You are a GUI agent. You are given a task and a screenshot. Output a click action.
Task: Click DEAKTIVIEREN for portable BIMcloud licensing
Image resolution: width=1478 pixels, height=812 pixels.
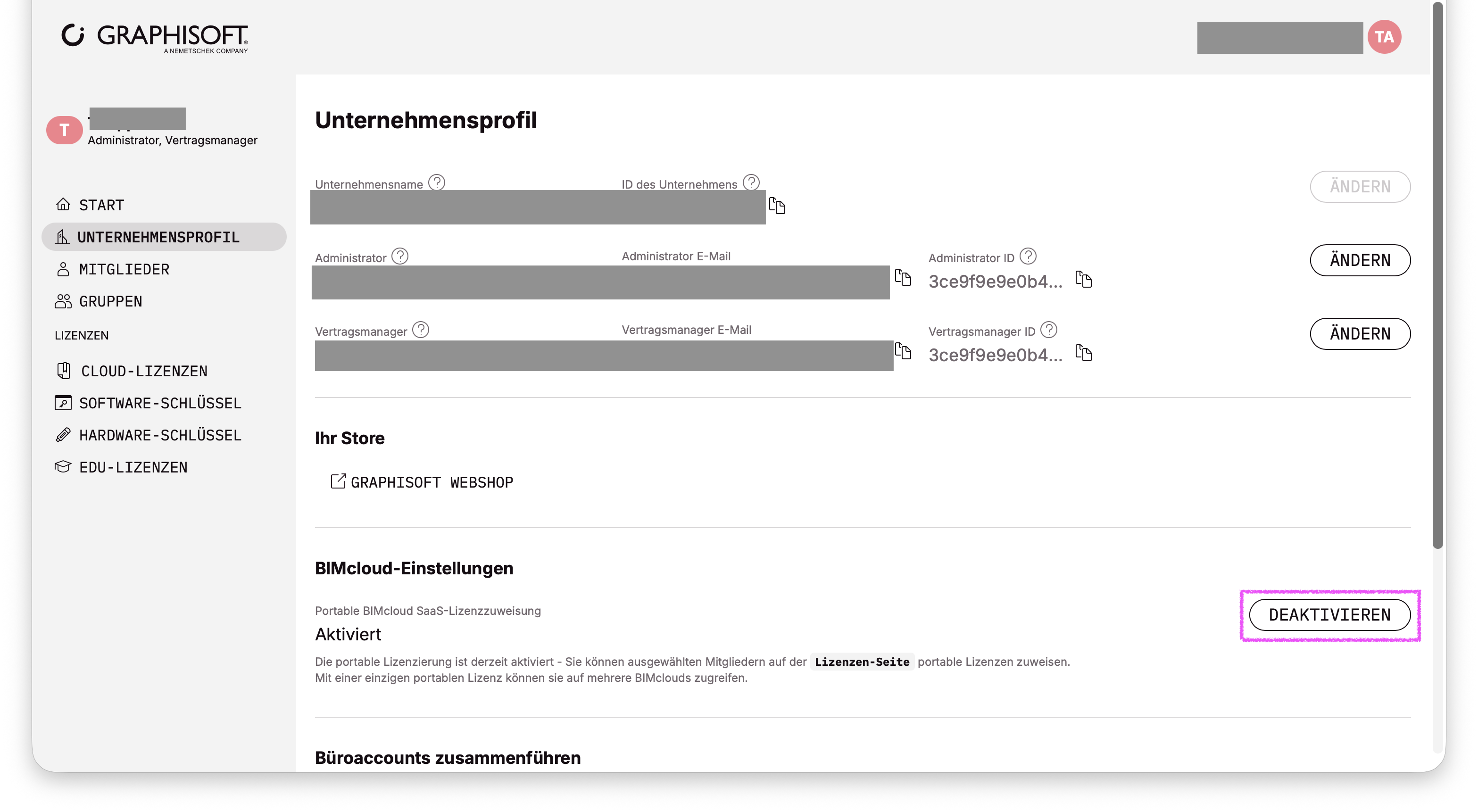click(1329, 614)
